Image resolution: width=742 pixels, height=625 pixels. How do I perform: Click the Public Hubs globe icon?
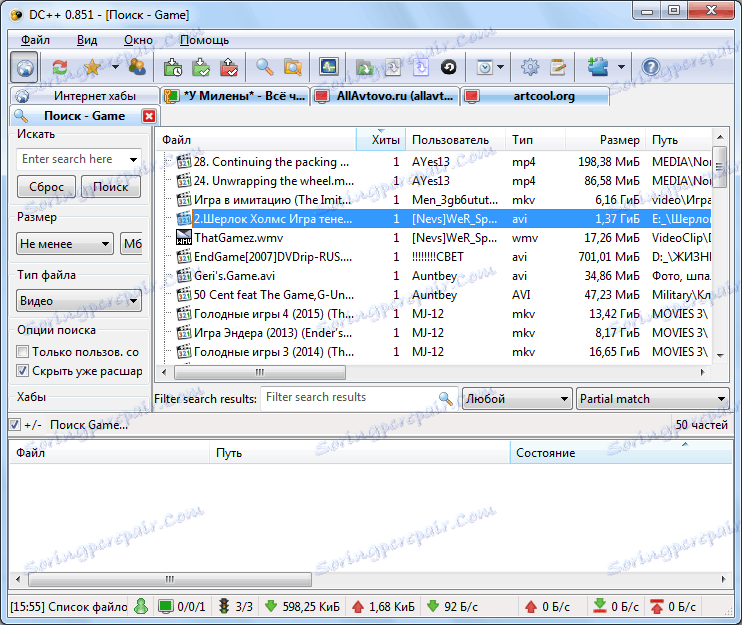(x=26, y=67)
